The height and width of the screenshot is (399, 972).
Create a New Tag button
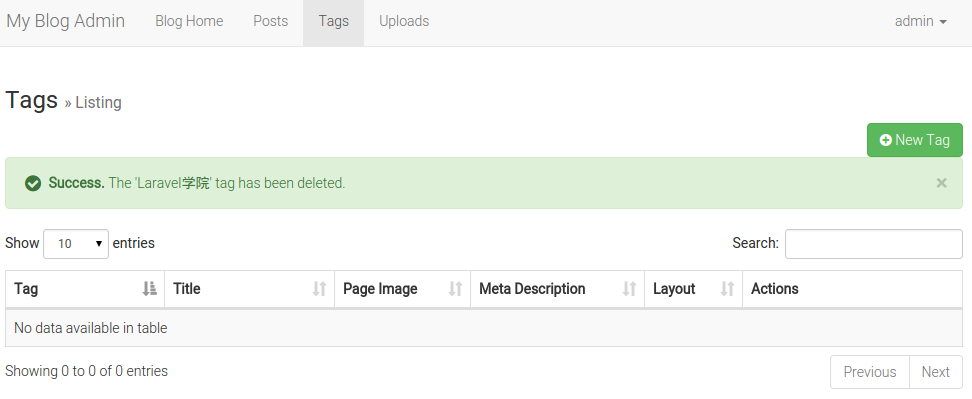914,140
